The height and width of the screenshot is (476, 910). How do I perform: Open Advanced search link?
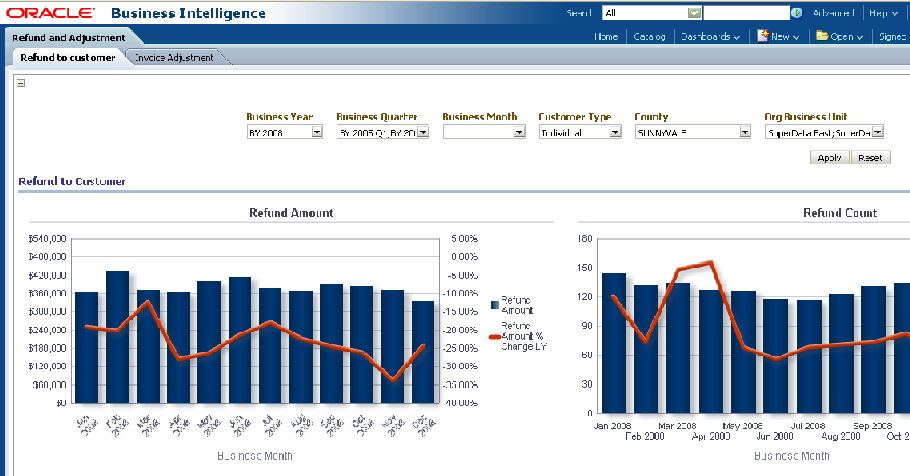pos(833,13)
